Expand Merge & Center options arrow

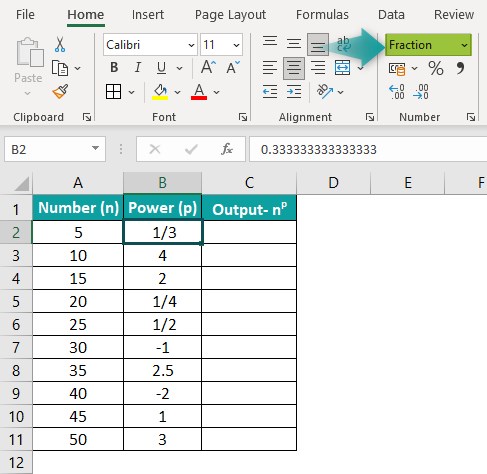click(360, 68)
